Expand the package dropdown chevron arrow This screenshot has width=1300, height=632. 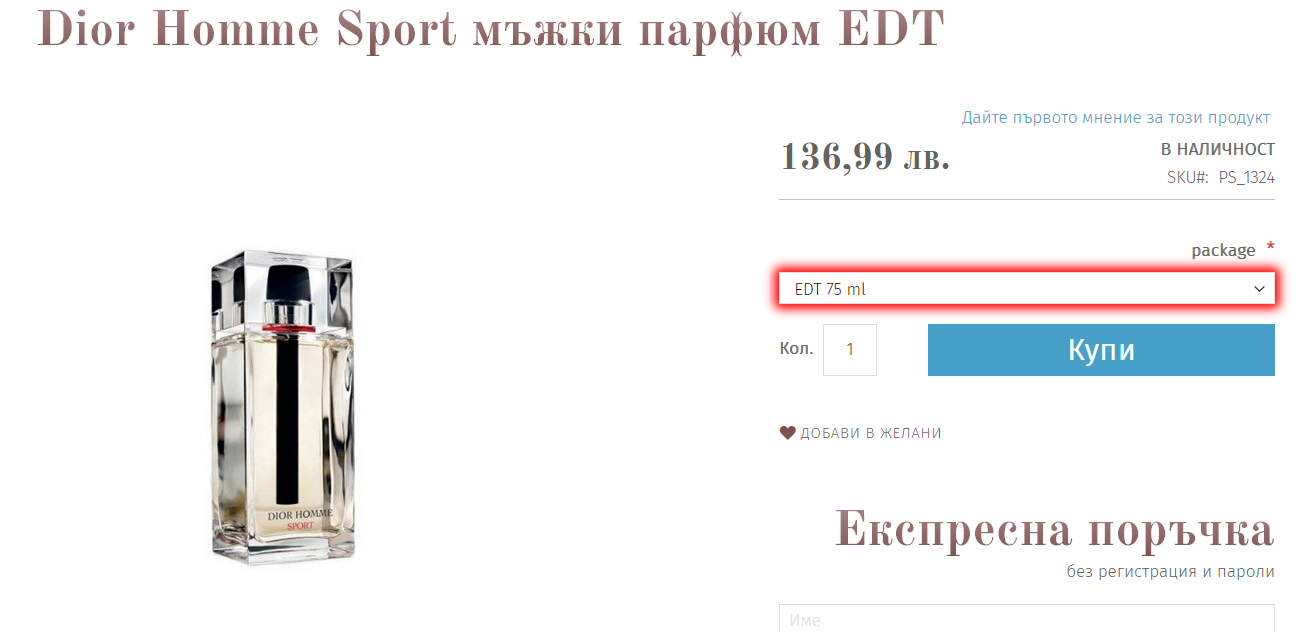click(x=1259, y=289)
